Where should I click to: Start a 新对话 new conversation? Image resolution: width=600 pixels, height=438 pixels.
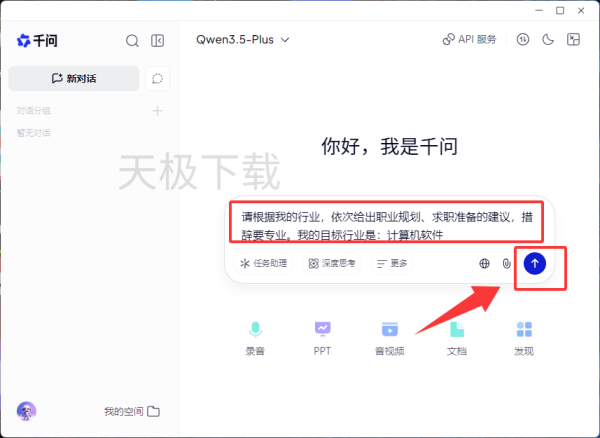point(73,78)
